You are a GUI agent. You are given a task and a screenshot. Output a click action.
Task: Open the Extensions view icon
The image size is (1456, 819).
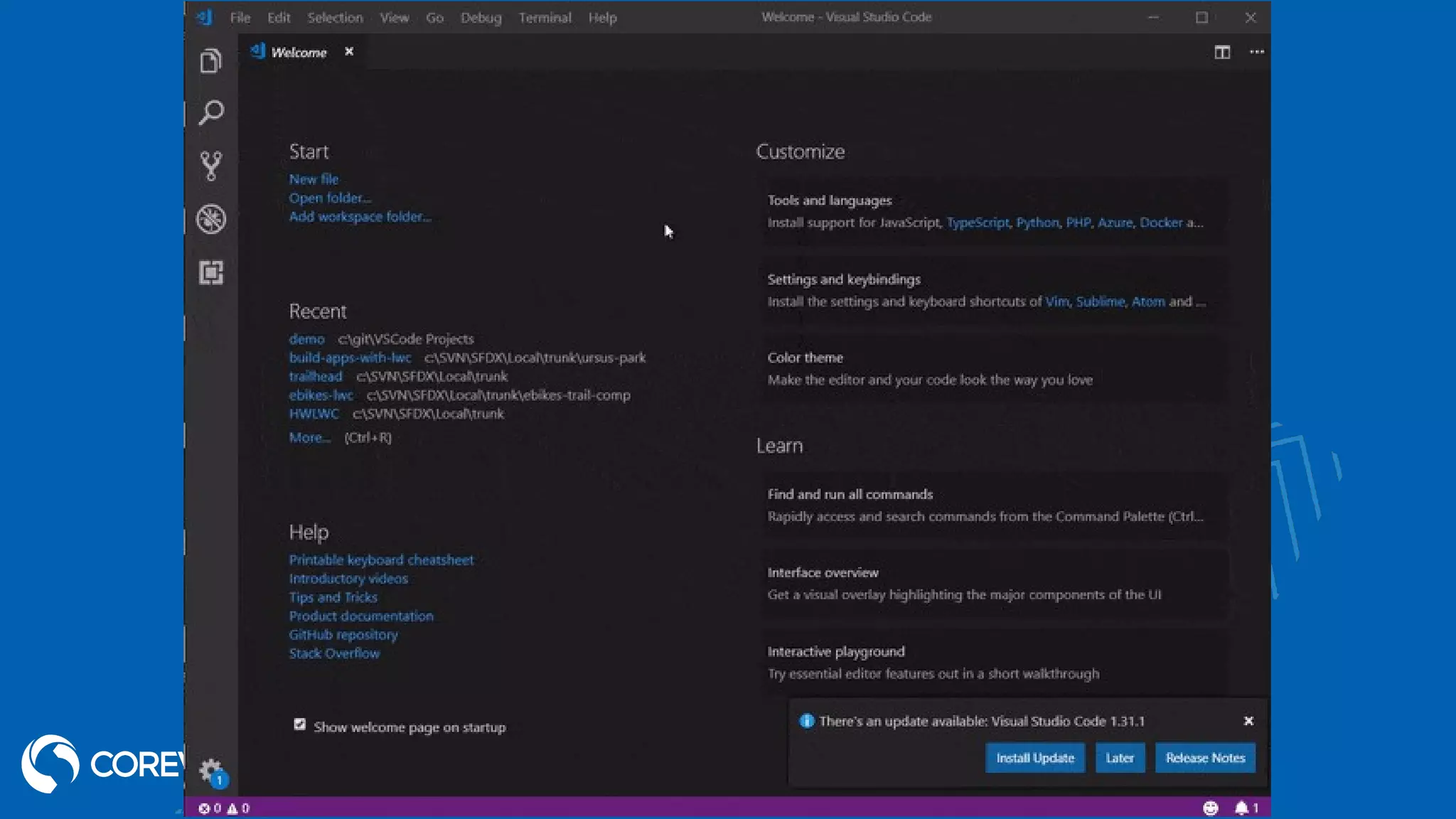point(210,272)
